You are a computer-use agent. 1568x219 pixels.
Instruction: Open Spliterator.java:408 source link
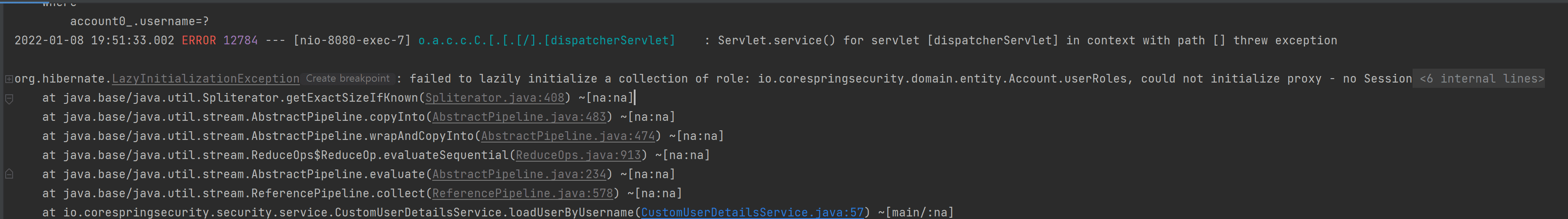494,98
